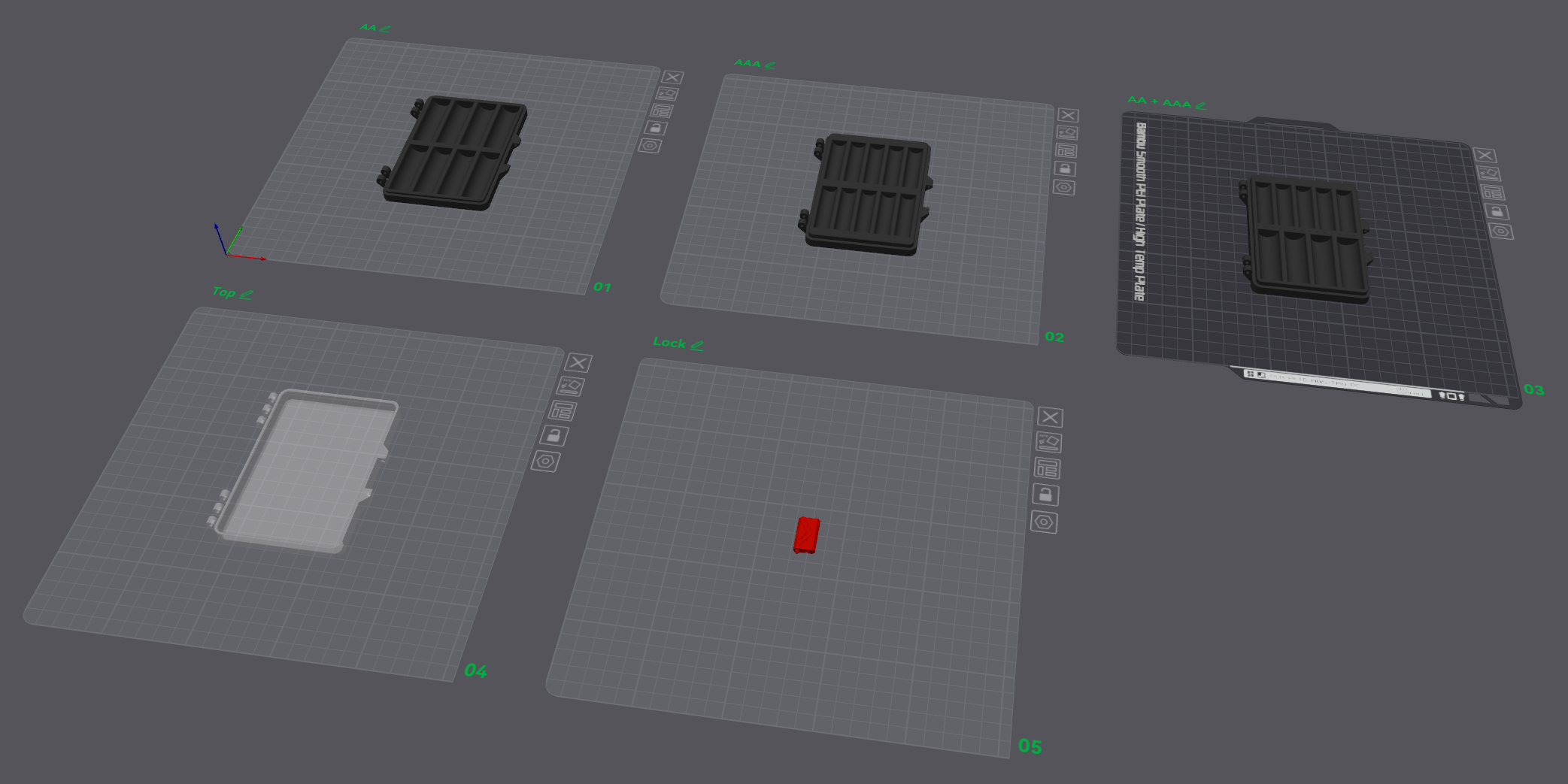Click the plate number 01 label
1568x784 pixels.
(602, 287)
